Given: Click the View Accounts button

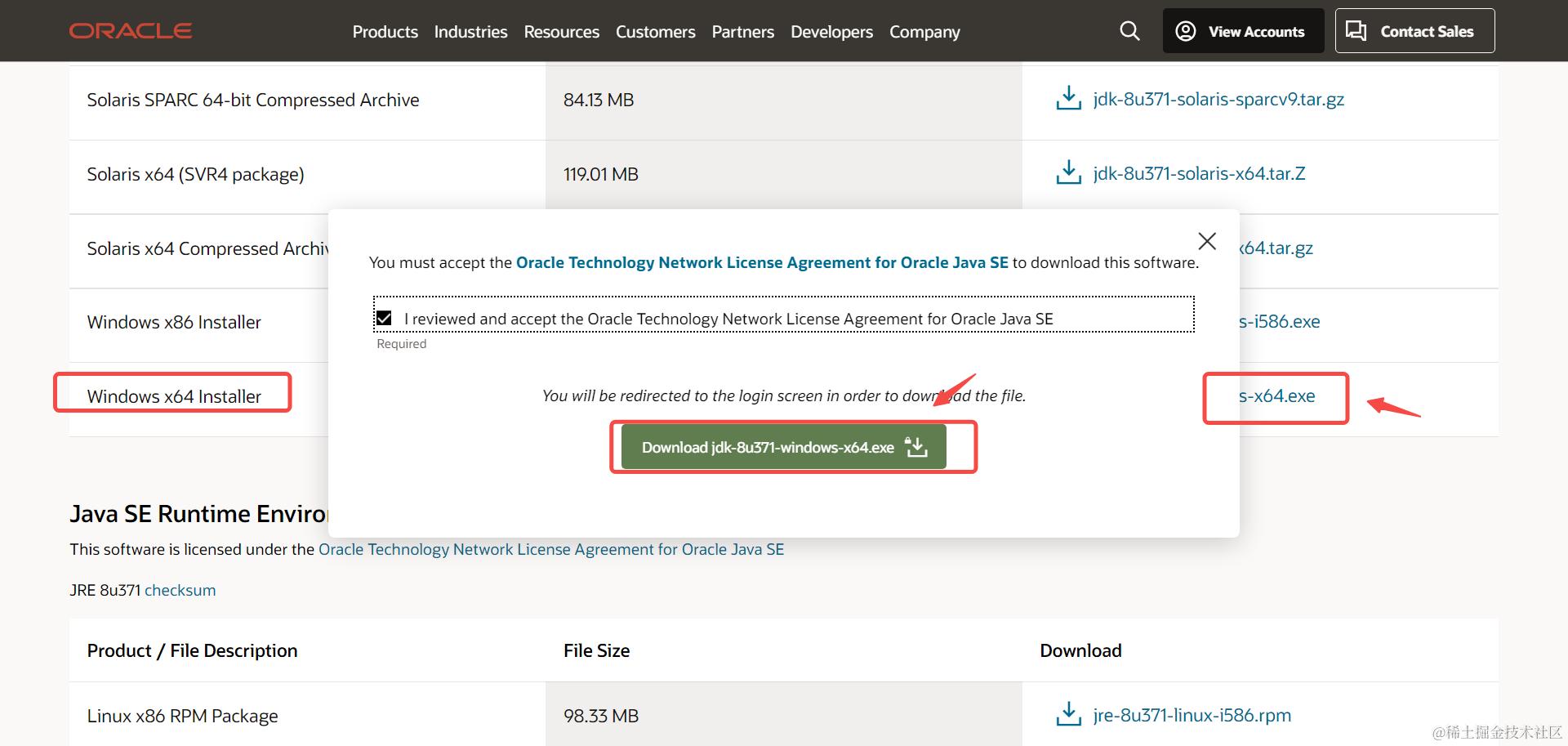Looking at the screenshot, I should [1243, 31].
